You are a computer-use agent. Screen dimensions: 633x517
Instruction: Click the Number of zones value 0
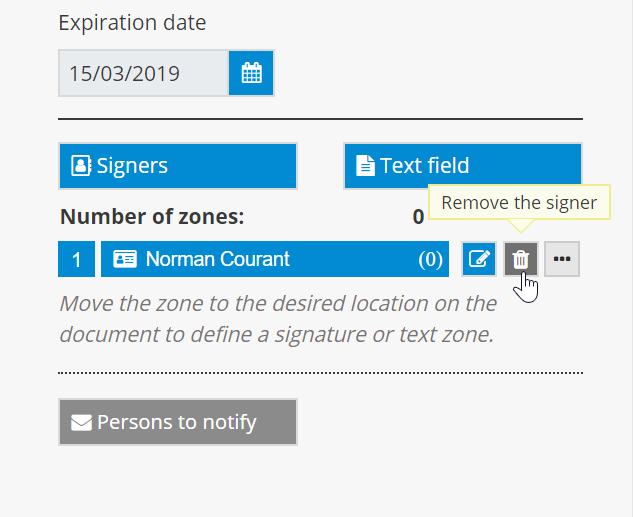click(x=418, y=217)
